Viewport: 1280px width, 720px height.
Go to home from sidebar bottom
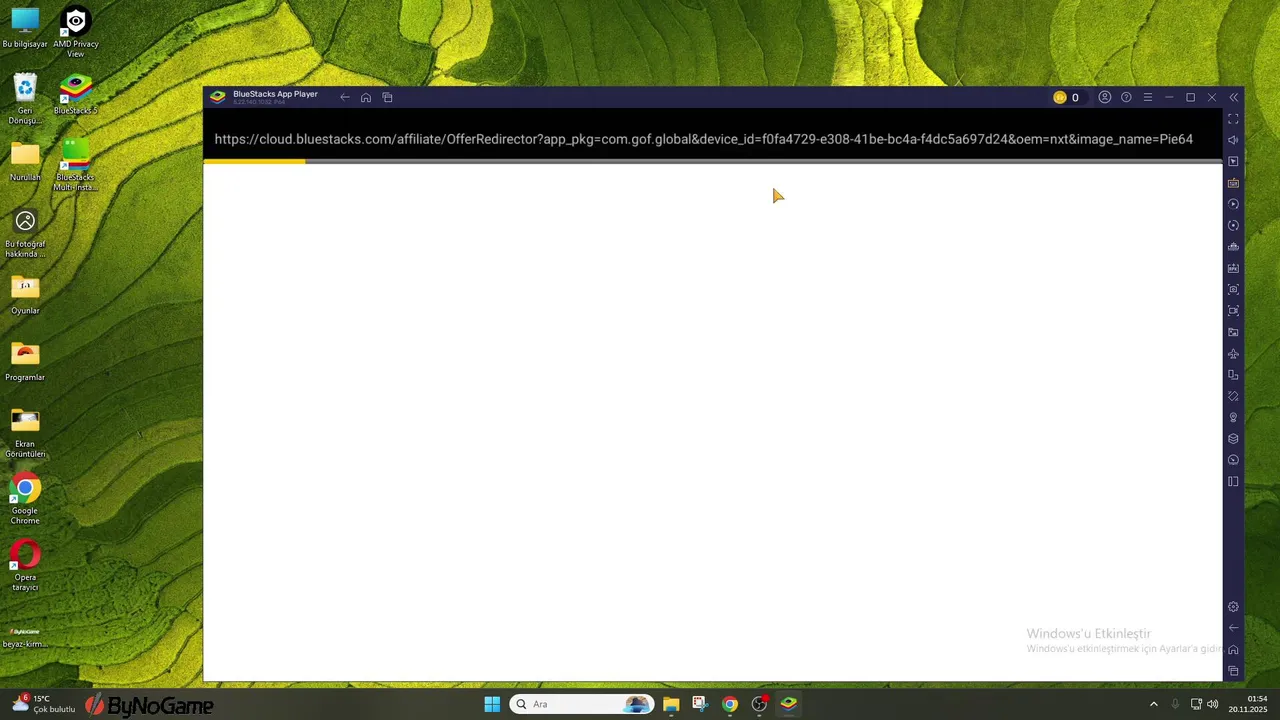pos(1233,650)
